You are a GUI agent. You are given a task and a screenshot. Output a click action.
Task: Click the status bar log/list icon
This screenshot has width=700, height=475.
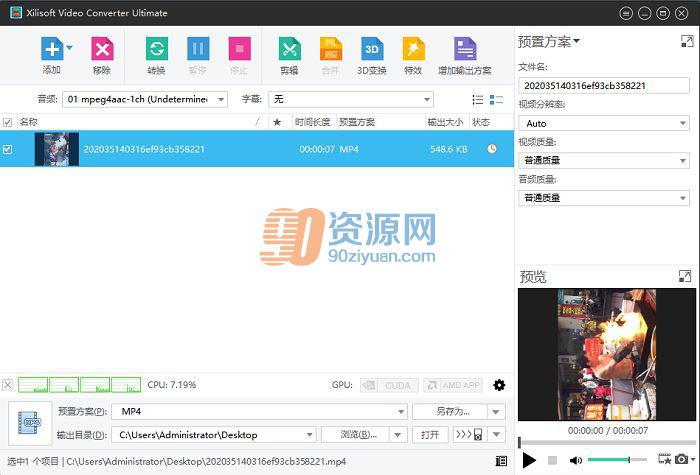501,461
